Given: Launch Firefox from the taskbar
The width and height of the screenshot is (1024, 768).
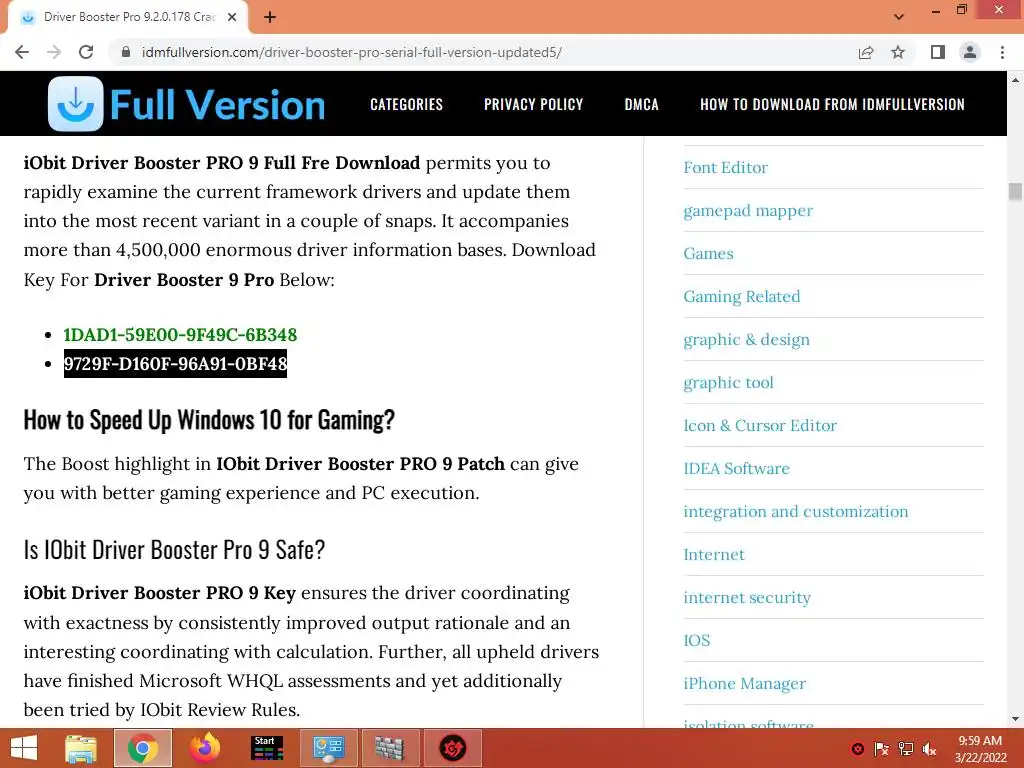Looking at the screenshot, I should click(x=205, y=748).
